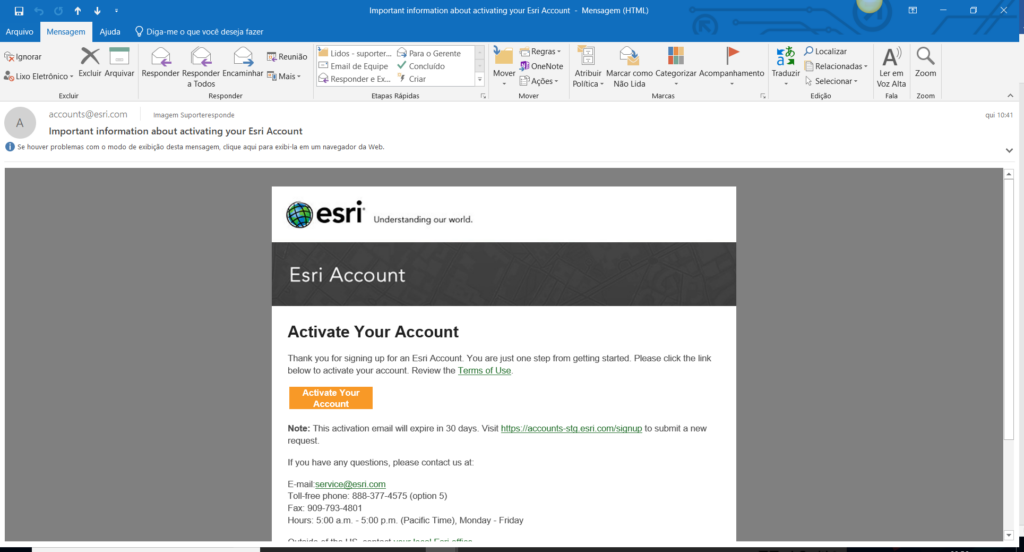Click the esri globe logo
Viewport: 1024px width, 552px height.
tap(299, 214)
